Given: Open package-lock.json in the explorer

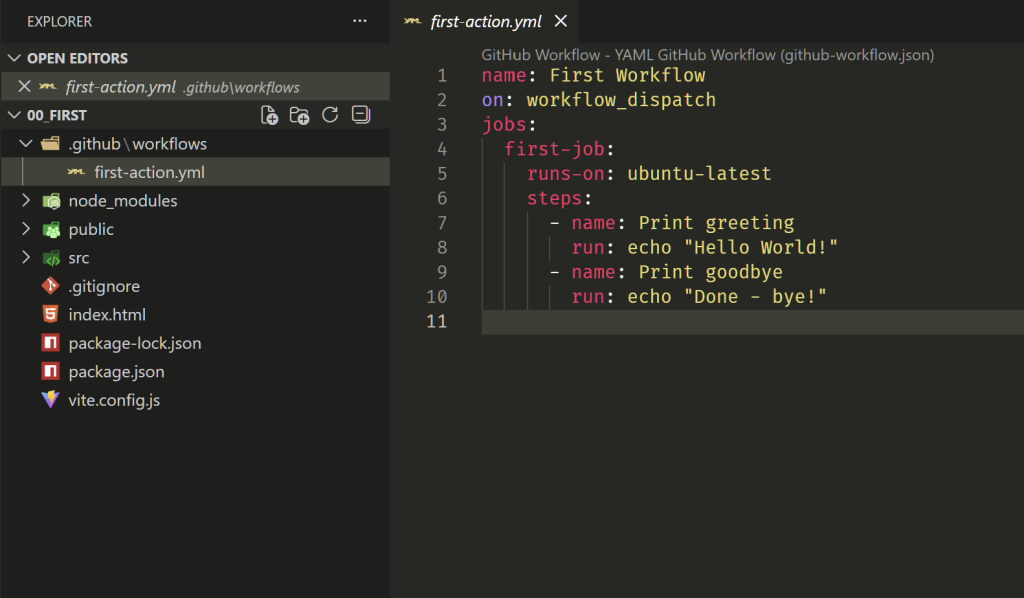Looking at the screenshot, I should pyautogui.click(x=134, y=343).
